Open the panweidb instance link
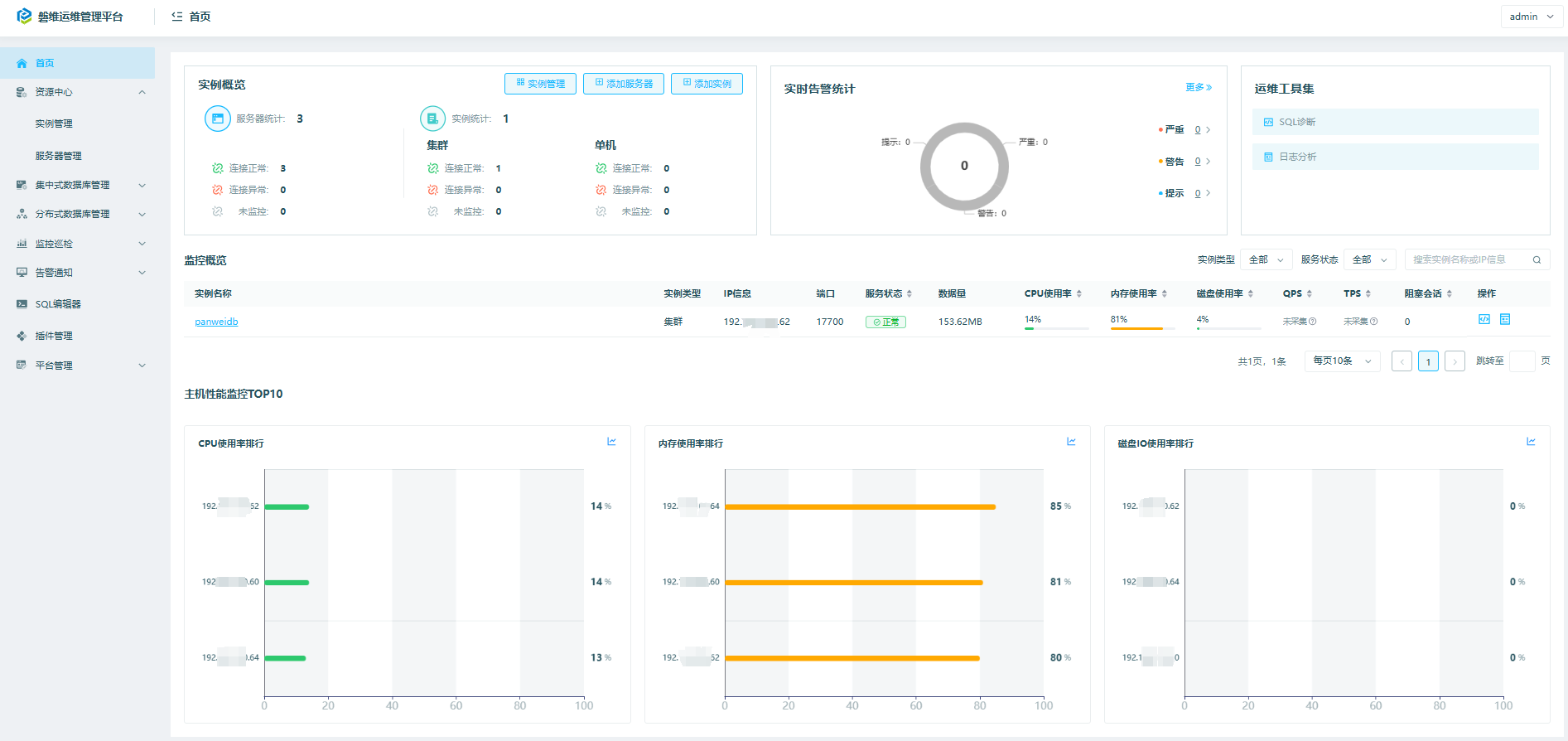1568x741 pixels. 216,322
